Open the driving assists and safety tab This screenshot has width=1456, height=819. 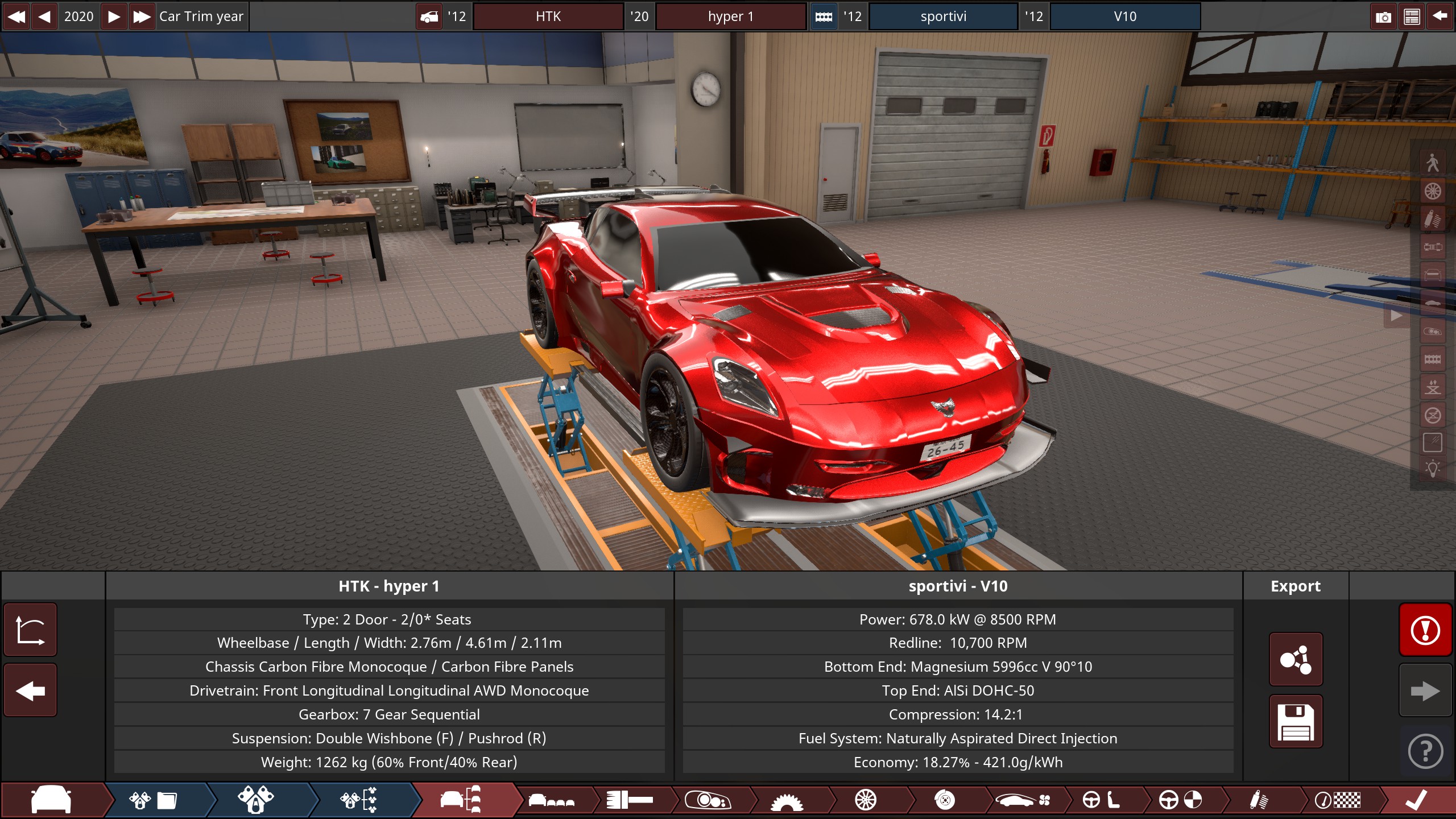1181,800
